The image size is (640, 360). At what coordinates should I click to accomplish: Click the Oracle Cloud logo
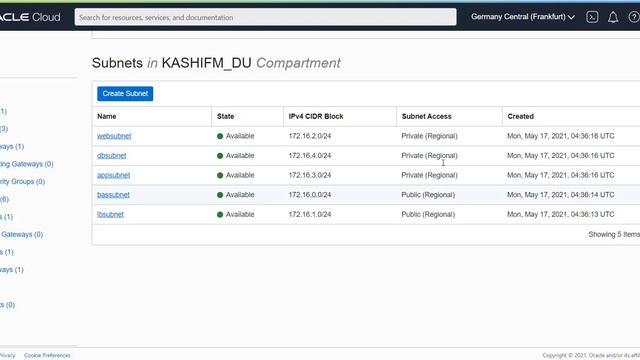coord(30,17)
